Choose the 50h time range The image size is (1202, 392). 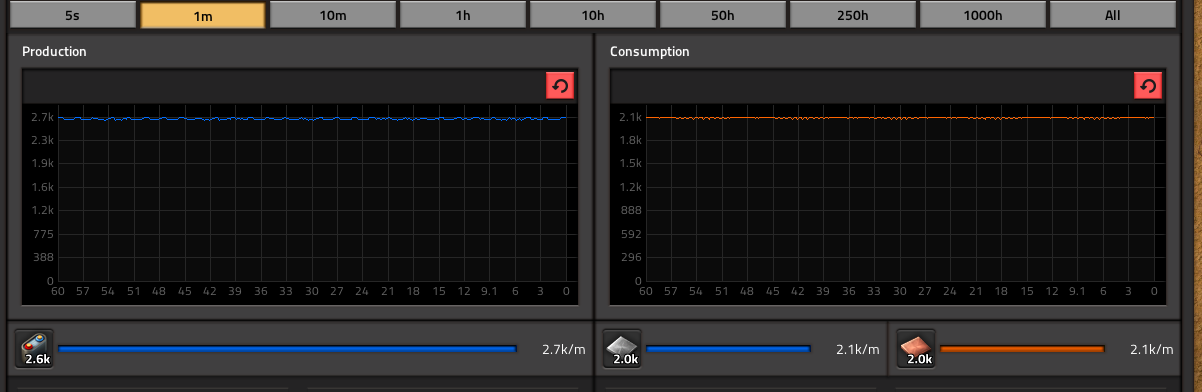(722, 15)
